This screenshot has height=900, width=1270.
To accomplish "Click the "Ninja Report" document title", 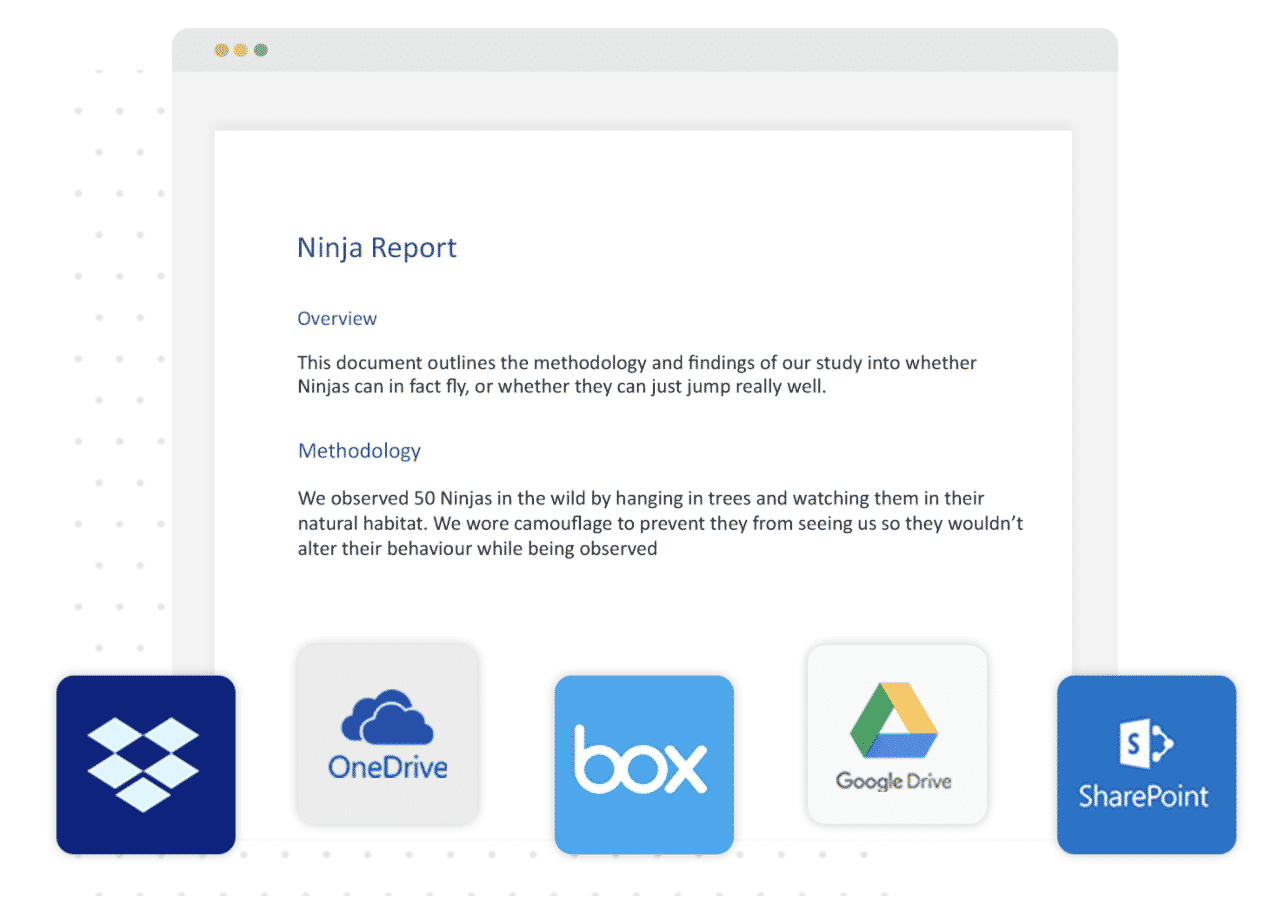I will (x=377, y=248).
